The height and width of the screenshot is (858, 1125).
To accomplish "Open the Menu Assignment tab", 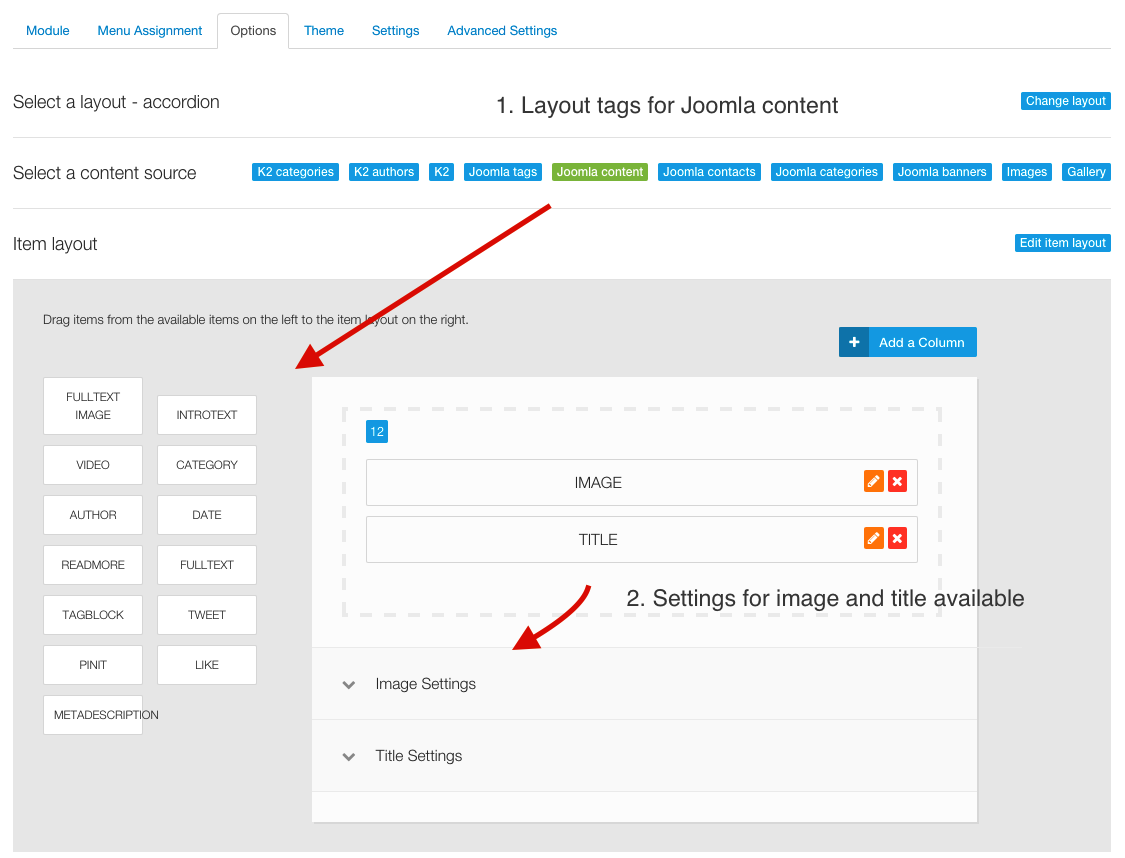I will [149, 31].
